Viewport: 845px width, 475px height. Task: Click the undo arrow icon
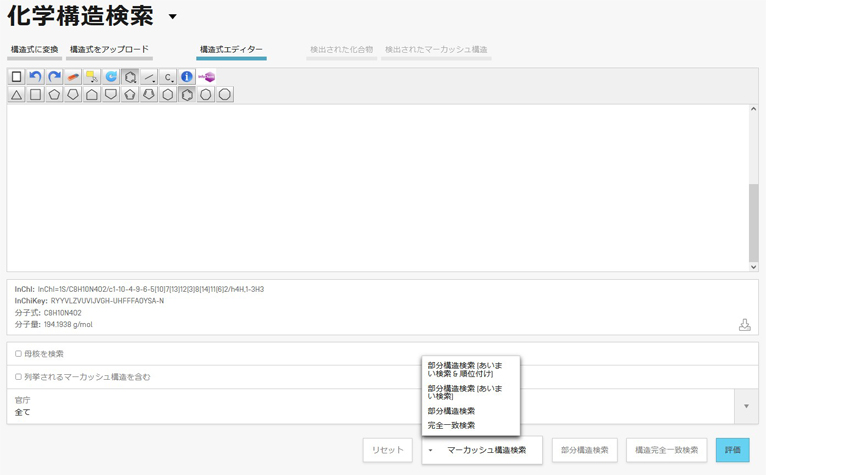35,77
